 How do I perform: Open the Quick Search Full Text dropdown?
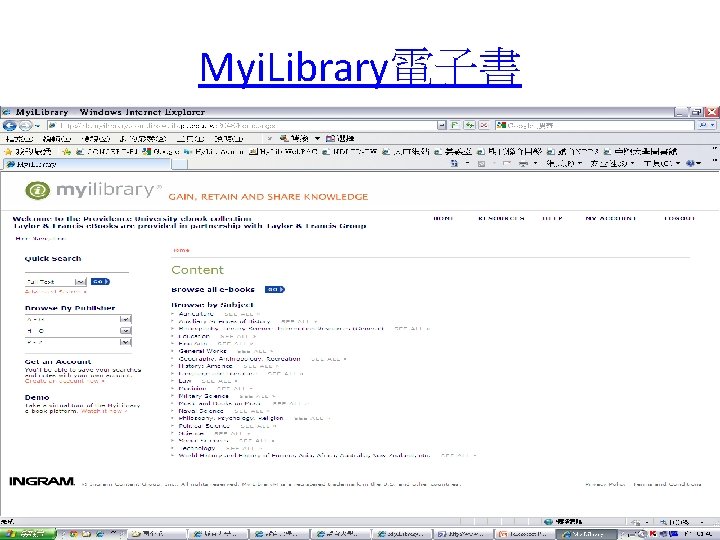56,281
